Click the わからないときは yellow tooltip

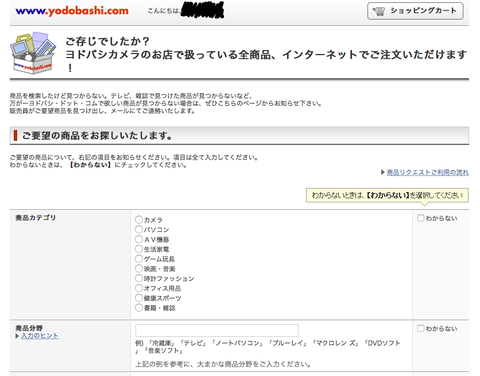tap(387, 195)
